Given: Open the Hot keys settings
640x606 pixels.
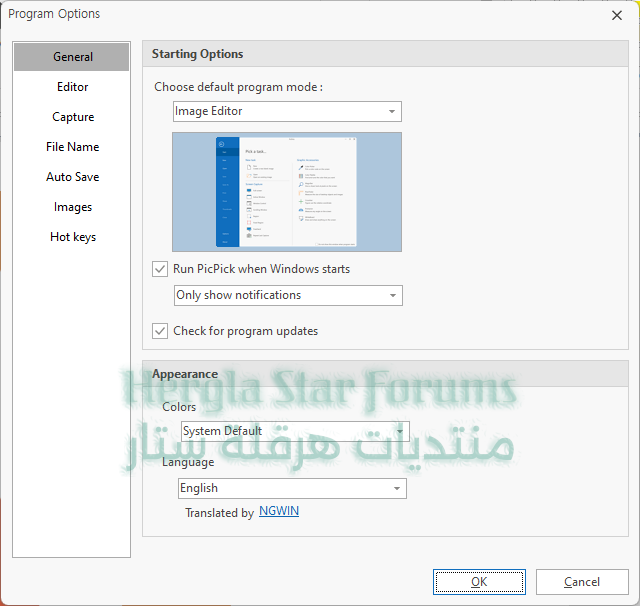Looking at the screenshot, I should [x=72, y=237].
